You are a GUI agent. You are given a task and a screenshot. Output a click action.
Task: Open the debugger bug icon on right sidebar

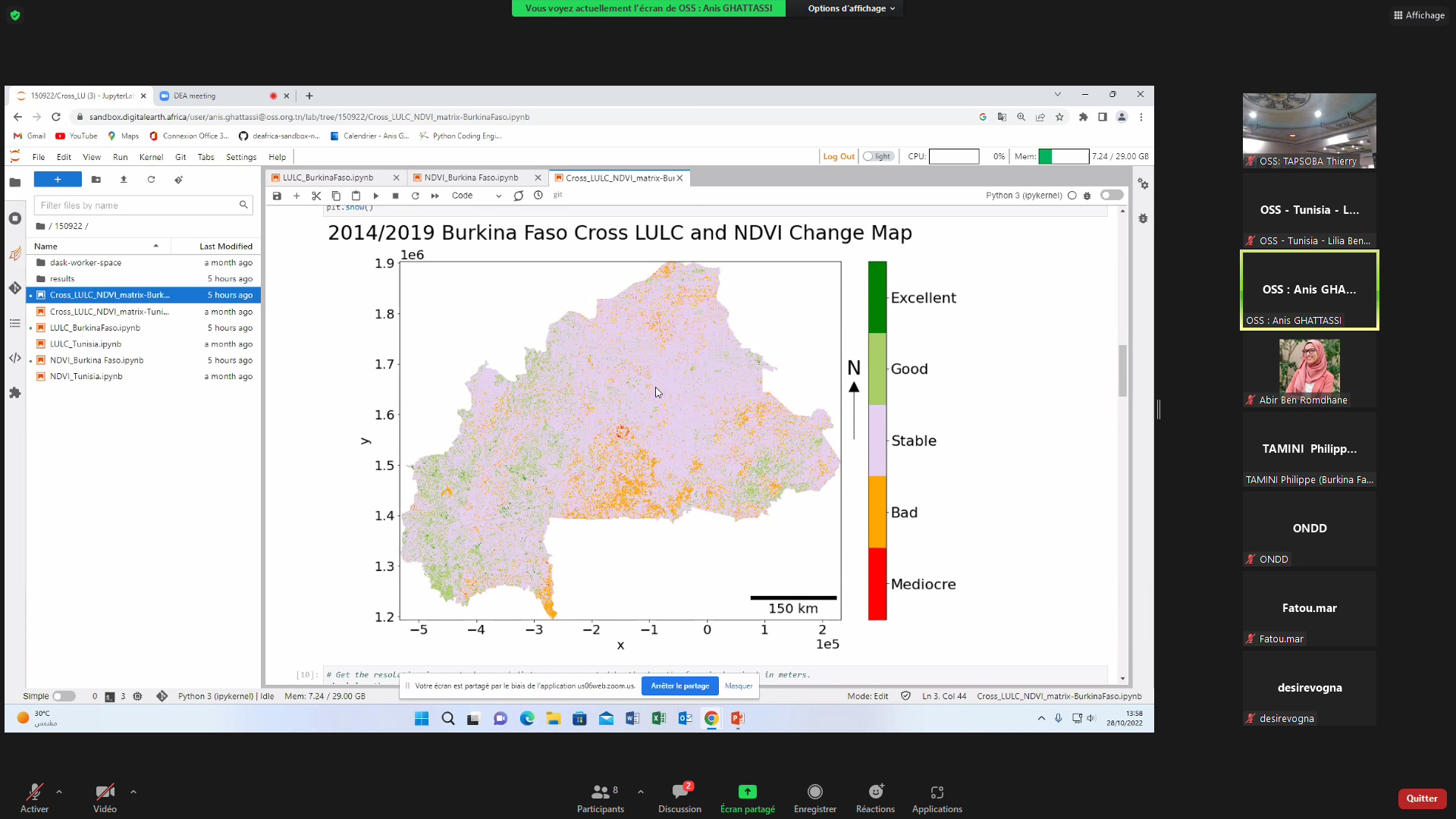coord(1143,218)
